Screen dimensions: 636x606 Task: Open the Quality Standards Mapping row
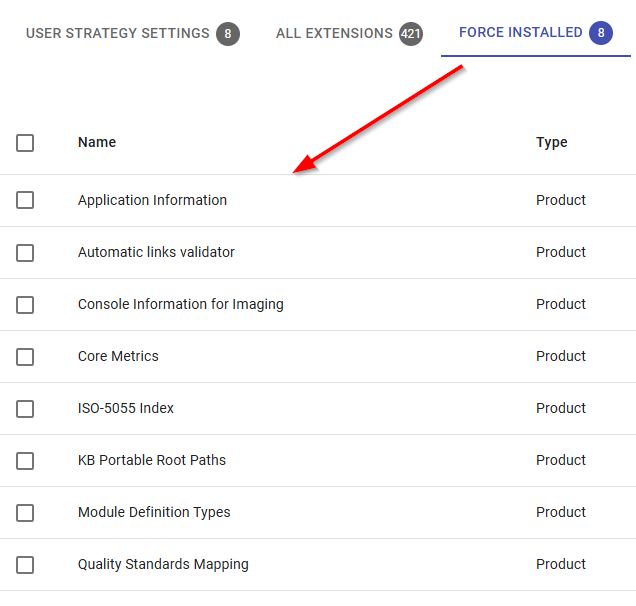click(x=318, y=565)
